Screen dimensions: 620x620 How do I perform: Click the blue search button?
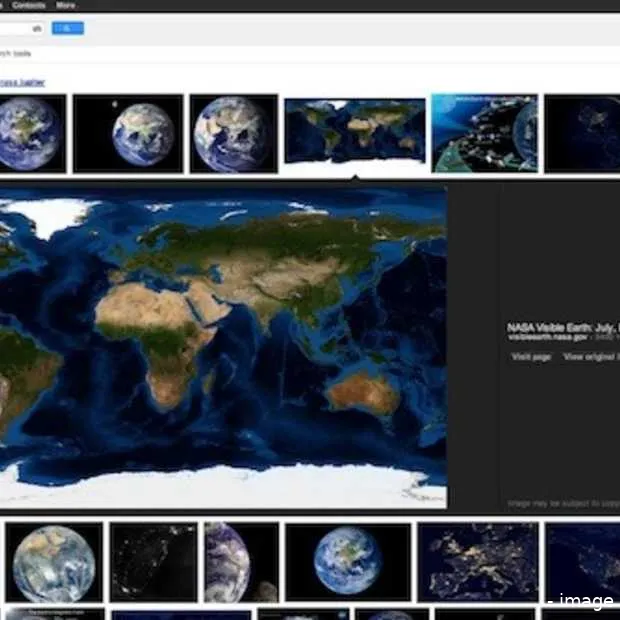point(68,28)
